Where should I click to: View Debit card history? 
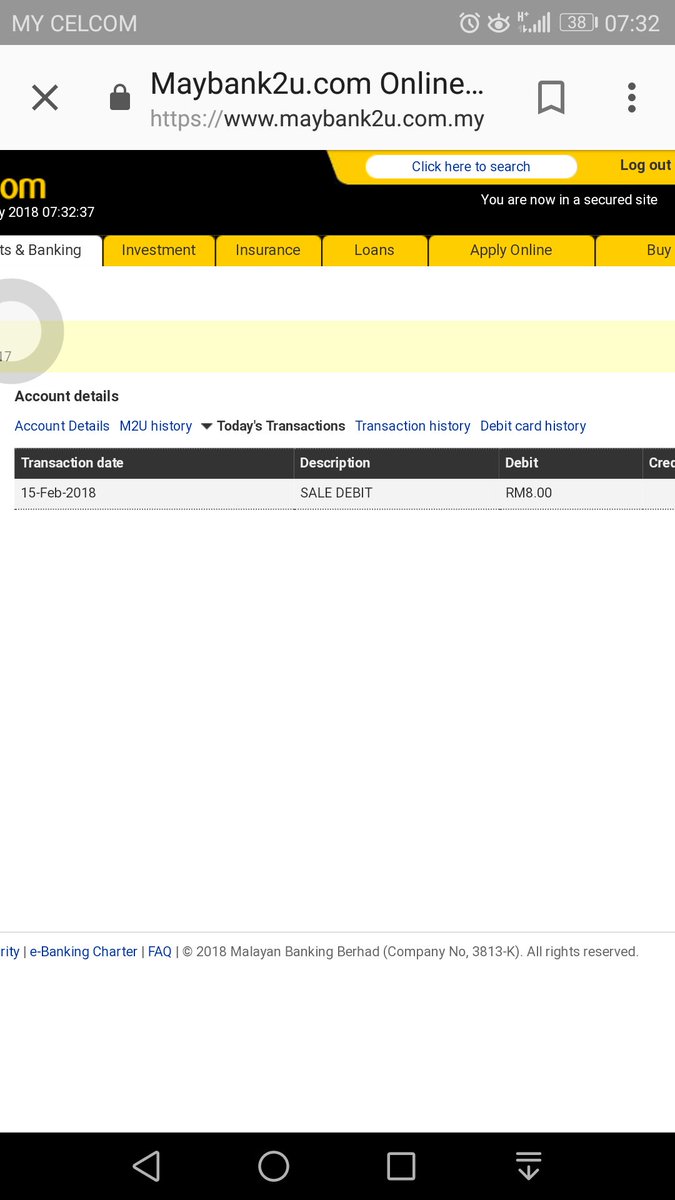click(533, 426)
